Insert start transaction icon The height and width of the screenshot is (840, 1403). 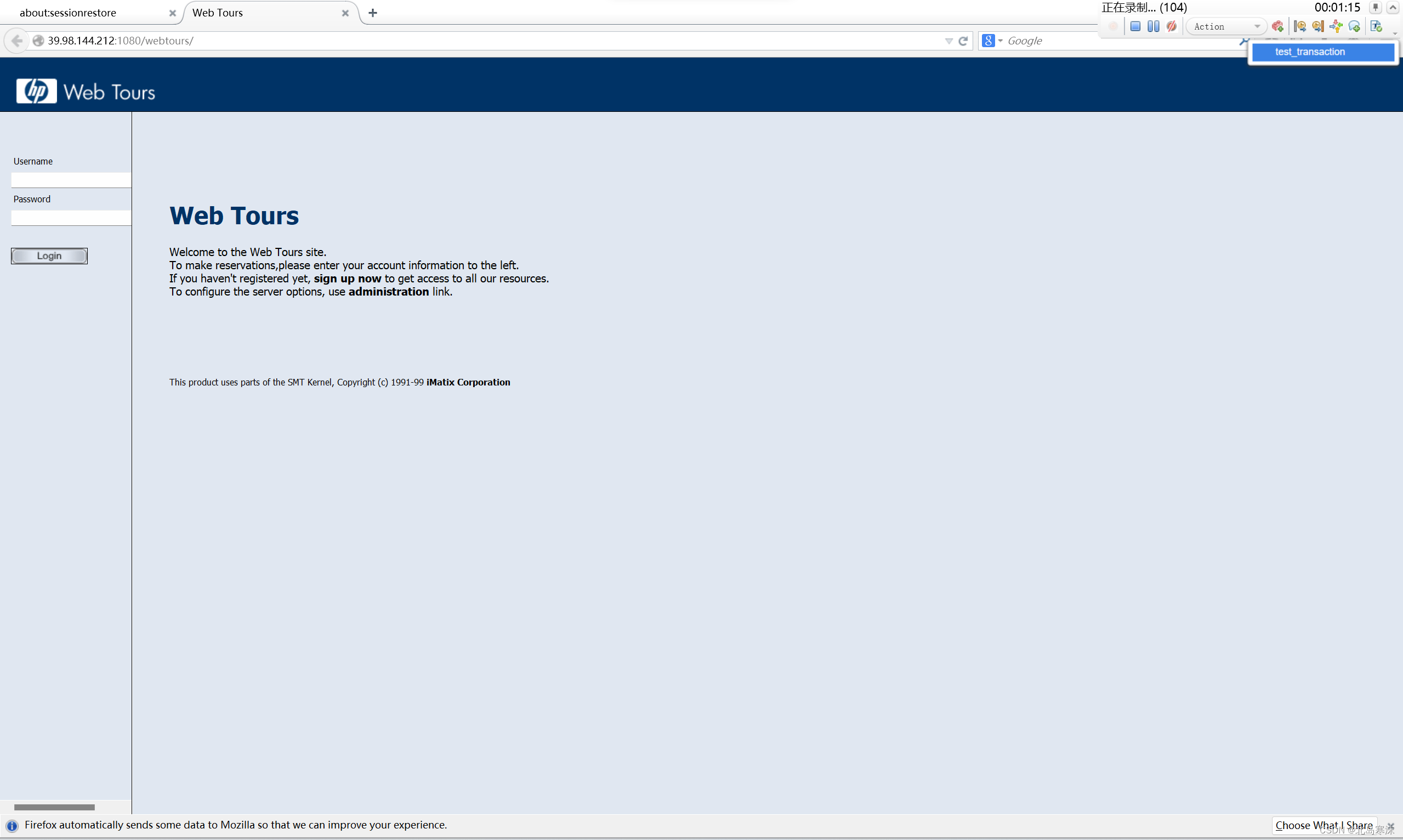tap(1300, 27)
